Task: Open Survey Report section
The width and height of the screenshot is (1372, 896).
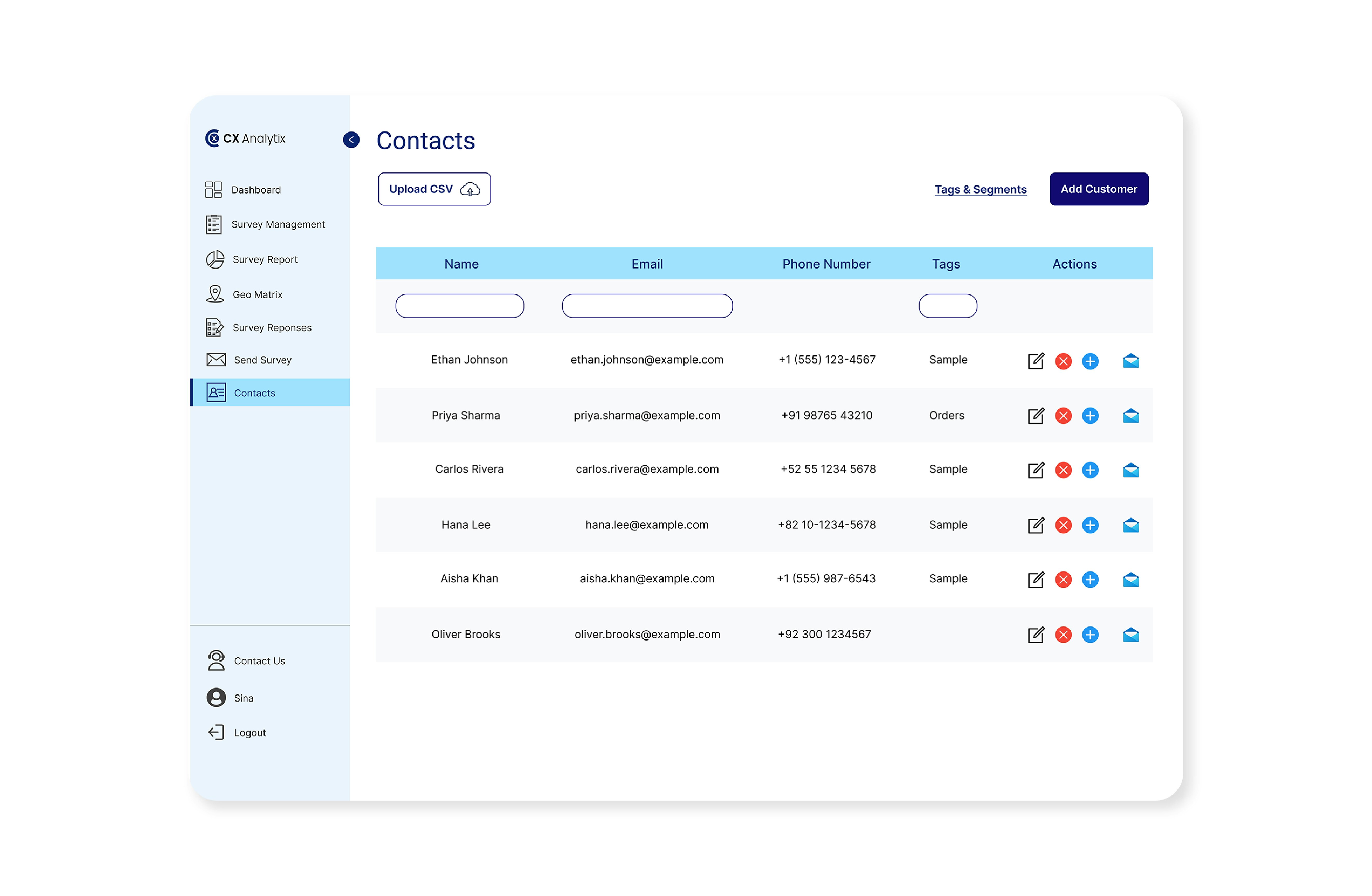Action: 252,260
